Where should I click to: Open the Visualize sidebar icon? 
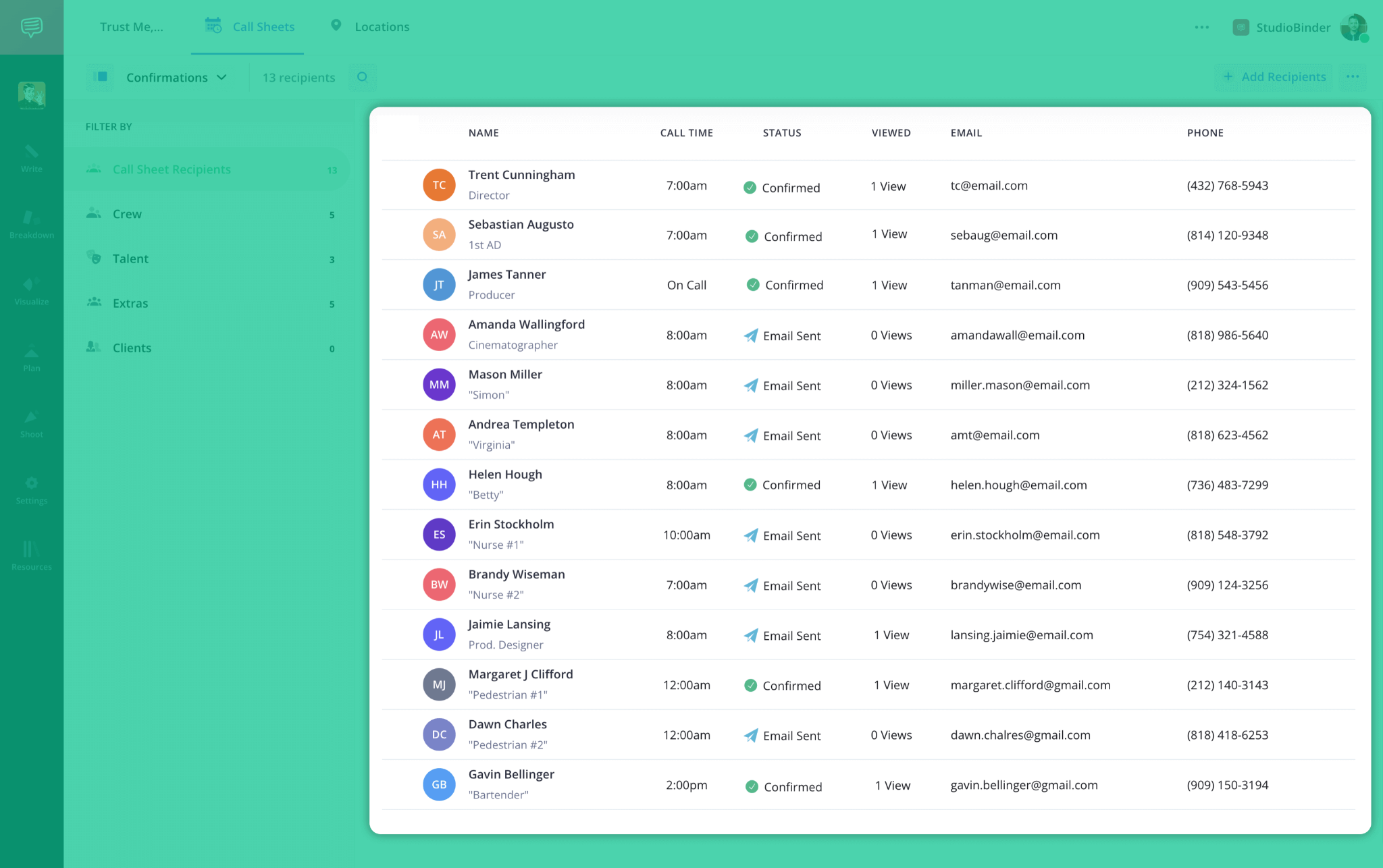click(31, 290)
